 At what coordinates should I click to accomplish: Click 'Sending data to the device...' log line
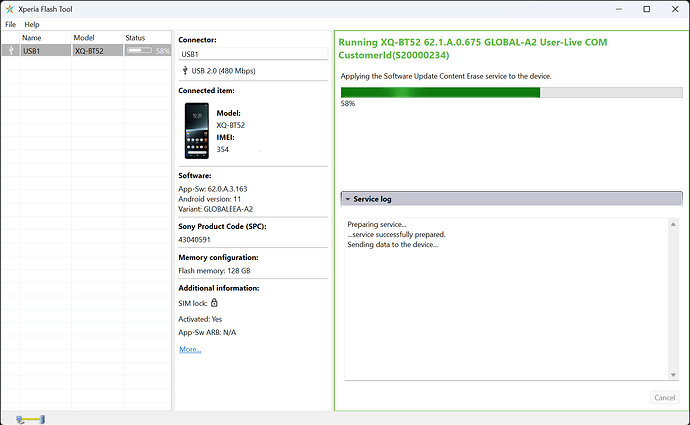pyautogui.click(x=393, y=245)
